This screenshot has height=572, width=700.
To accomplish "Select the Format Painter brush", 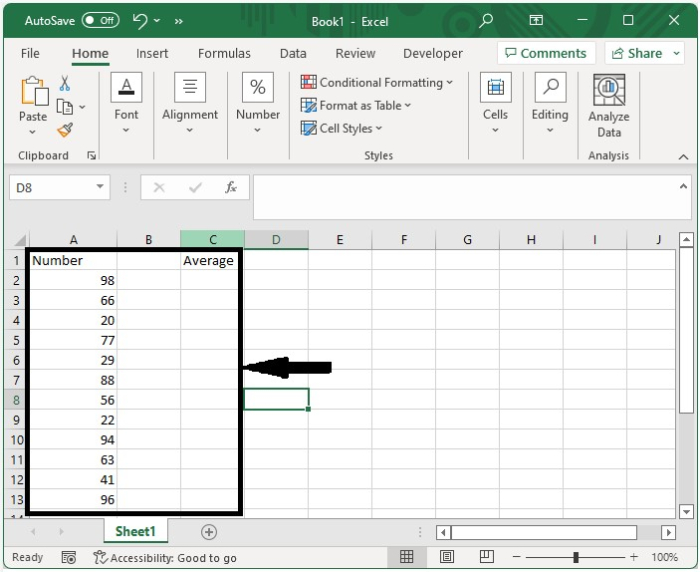I will [65, 130].
